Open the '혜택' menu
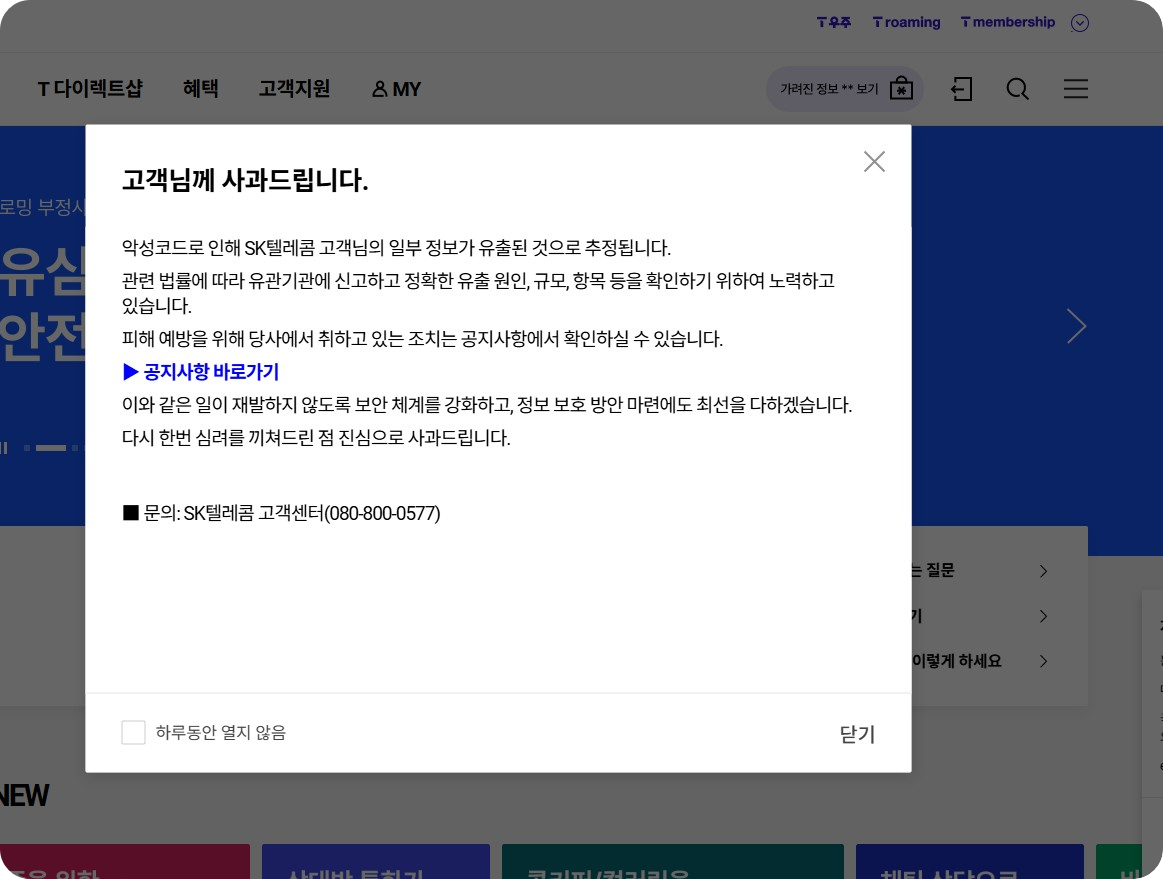This screenshot has height=879, width=1163. 200,89
